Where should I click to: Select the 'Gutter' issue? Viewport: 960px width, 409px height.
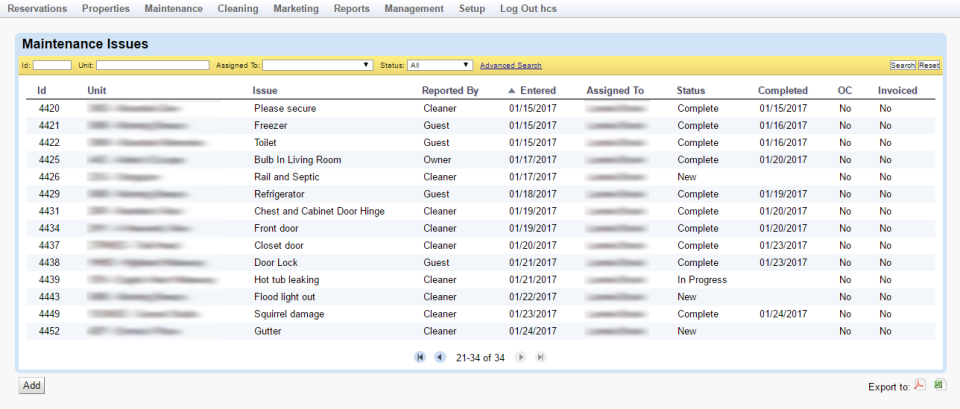point(268,331)
